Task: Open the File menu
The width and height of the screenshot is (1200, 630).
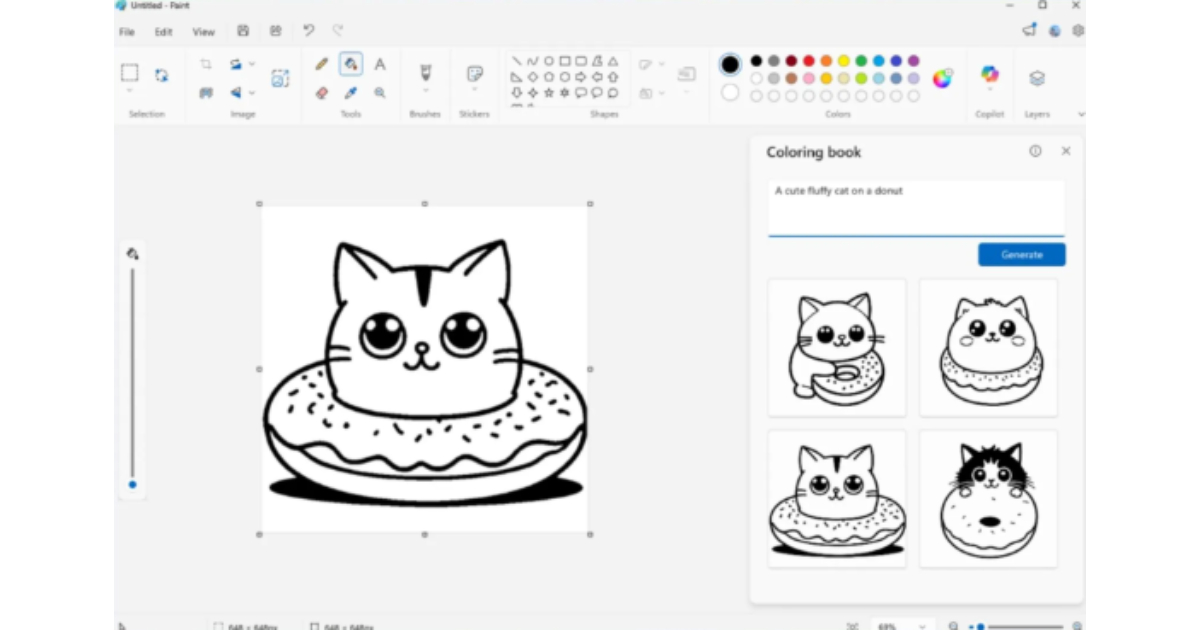Action: (x=127, y=32)
